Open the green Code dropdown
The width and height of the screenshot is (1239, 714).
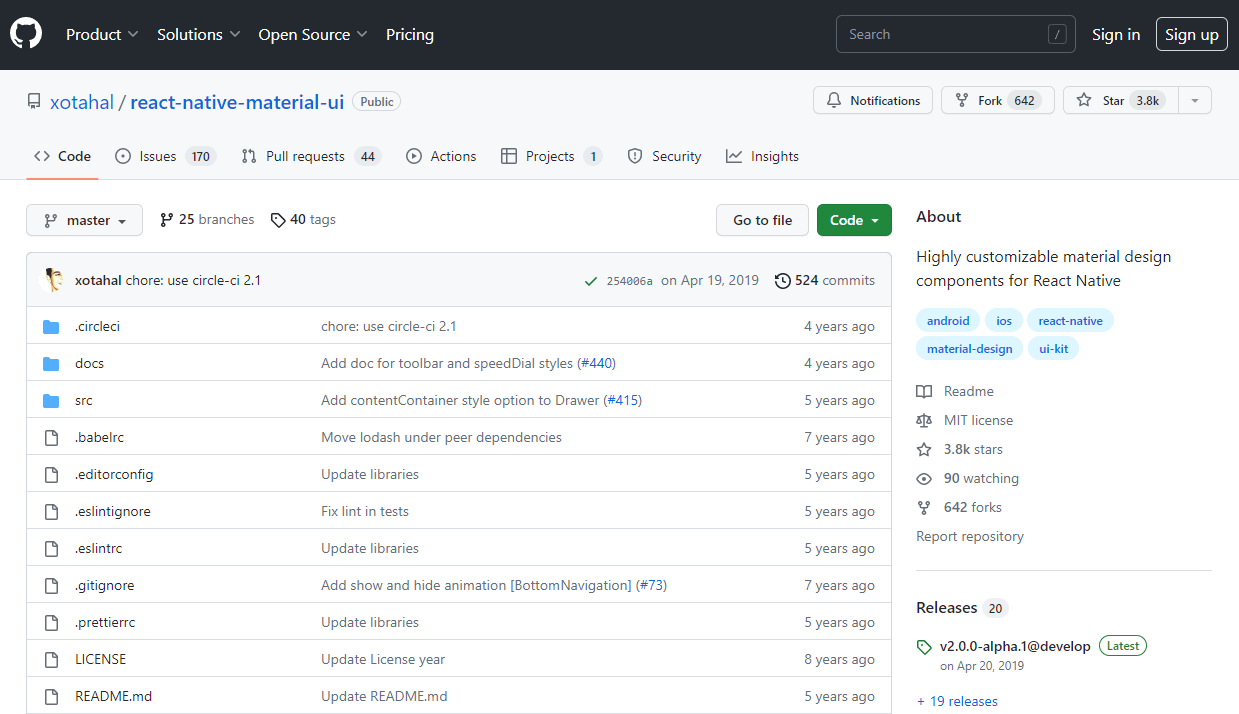click(x=853, y=220)
